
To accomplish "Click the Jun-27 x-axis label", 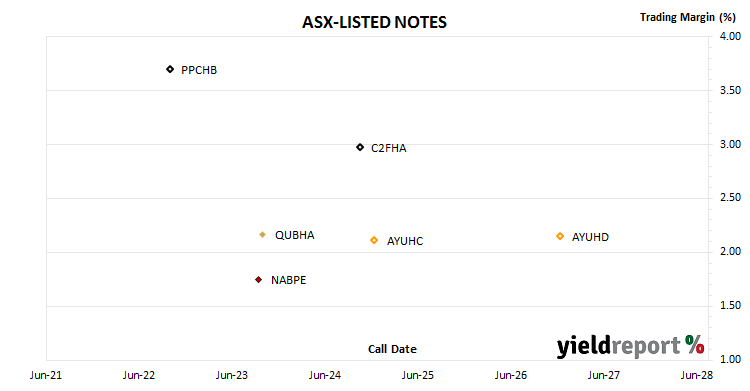I will coord(604,375).
